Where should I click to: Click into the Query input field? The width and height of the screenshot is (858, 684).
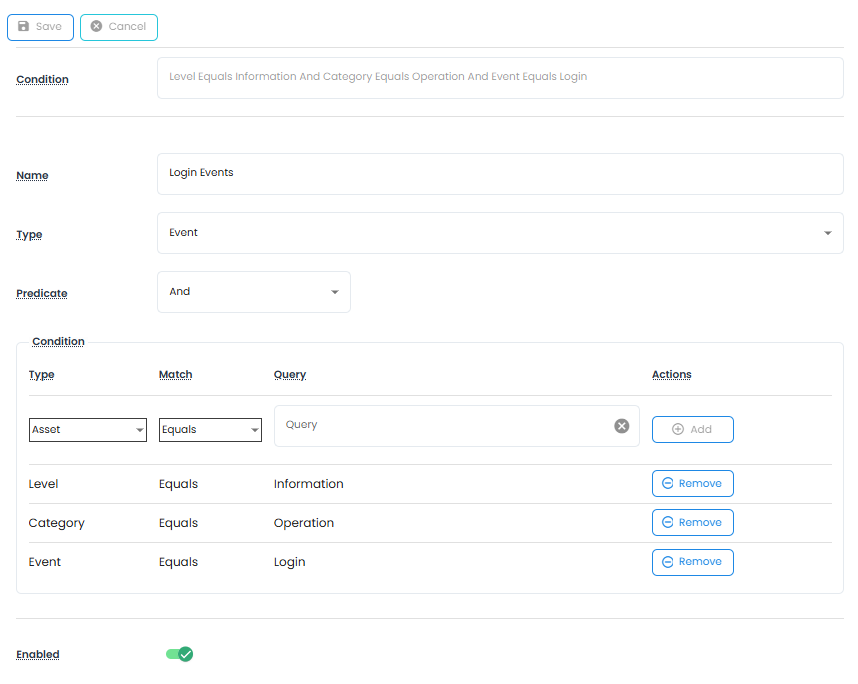[445, 426]
